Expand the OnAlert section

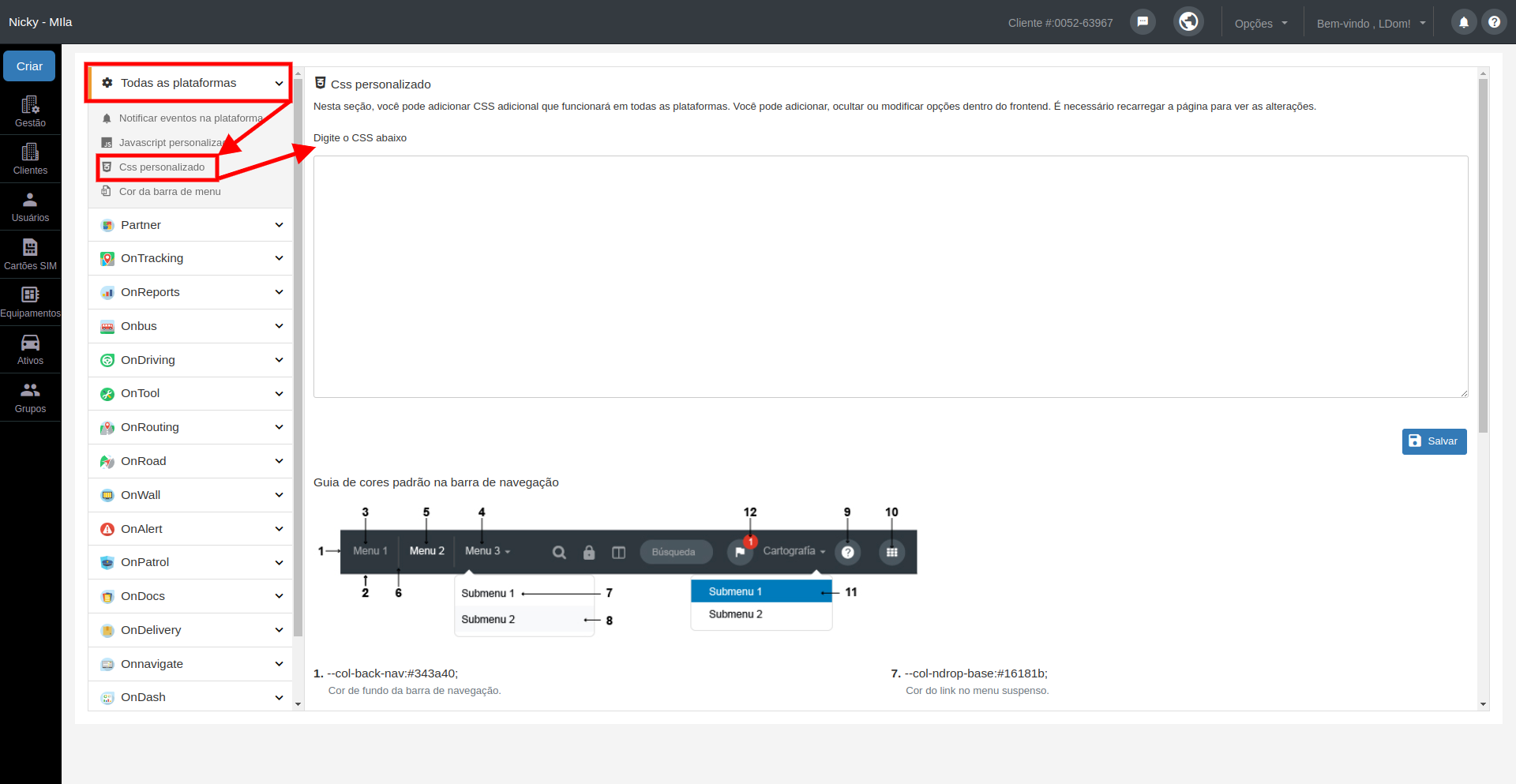tap(190, 529)
